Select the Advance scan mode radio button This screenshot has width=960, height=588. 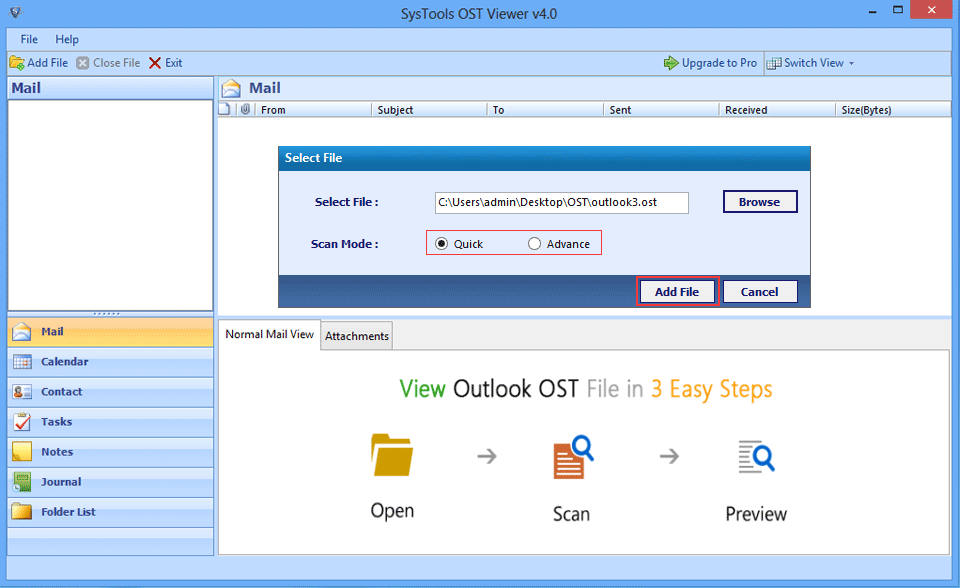[534, 244]
